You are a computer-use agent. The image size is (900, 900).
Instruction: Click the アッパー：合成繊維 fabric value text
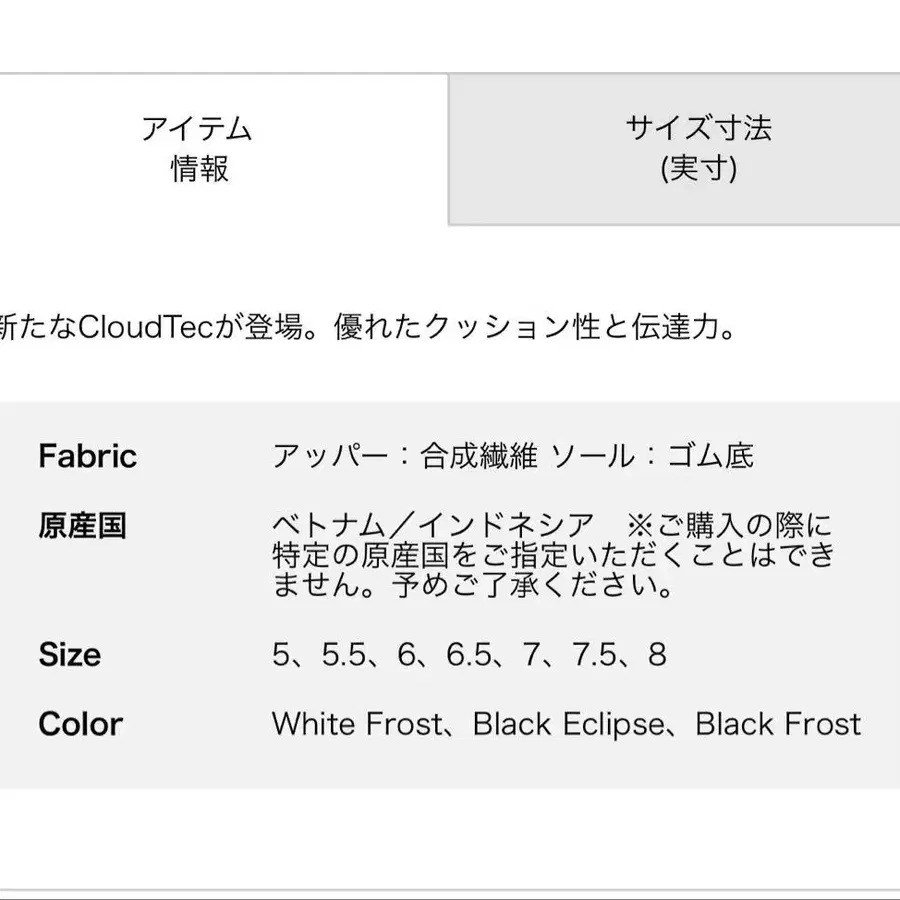pos(405,456)
